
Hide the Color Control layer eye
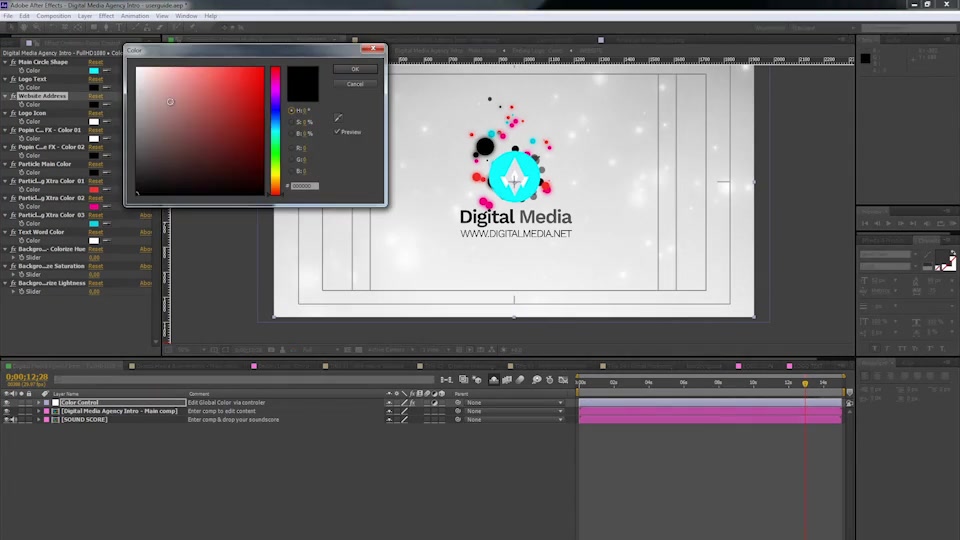[7, 403]
